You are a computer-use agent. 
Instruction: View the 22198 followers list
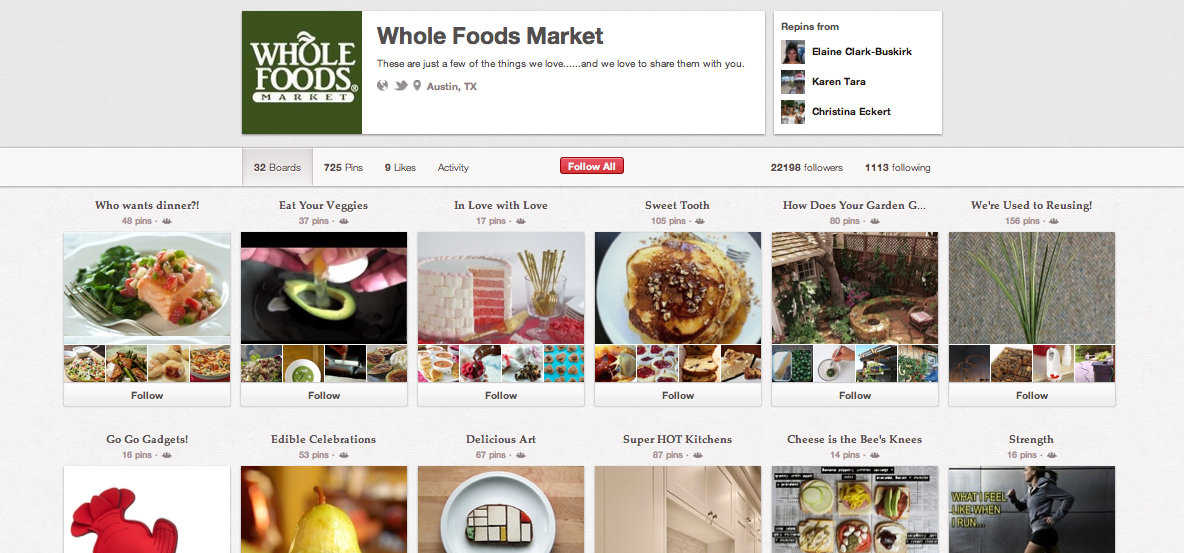[x=806, y=168]
